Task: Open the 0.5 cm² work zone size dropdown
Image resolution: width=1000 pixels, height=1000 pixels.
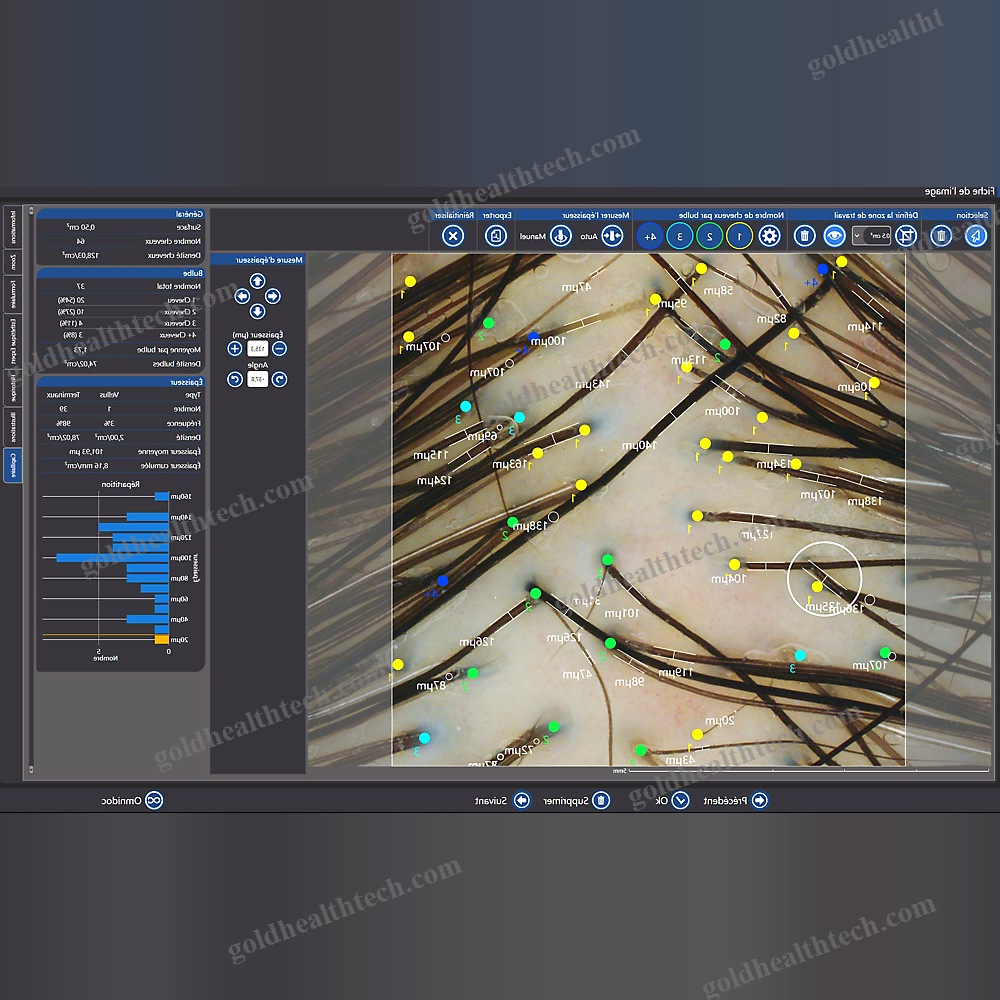Action: pos(871,236)
